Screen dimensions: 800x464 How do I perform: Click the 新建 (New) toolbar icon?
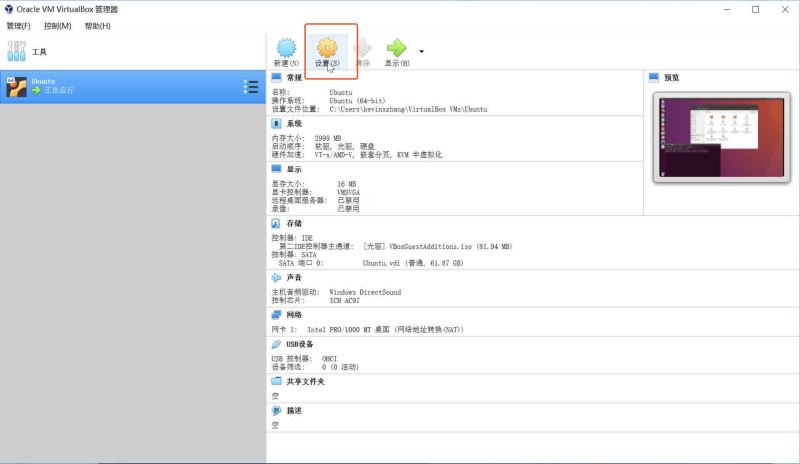click(x=287, y=50)
